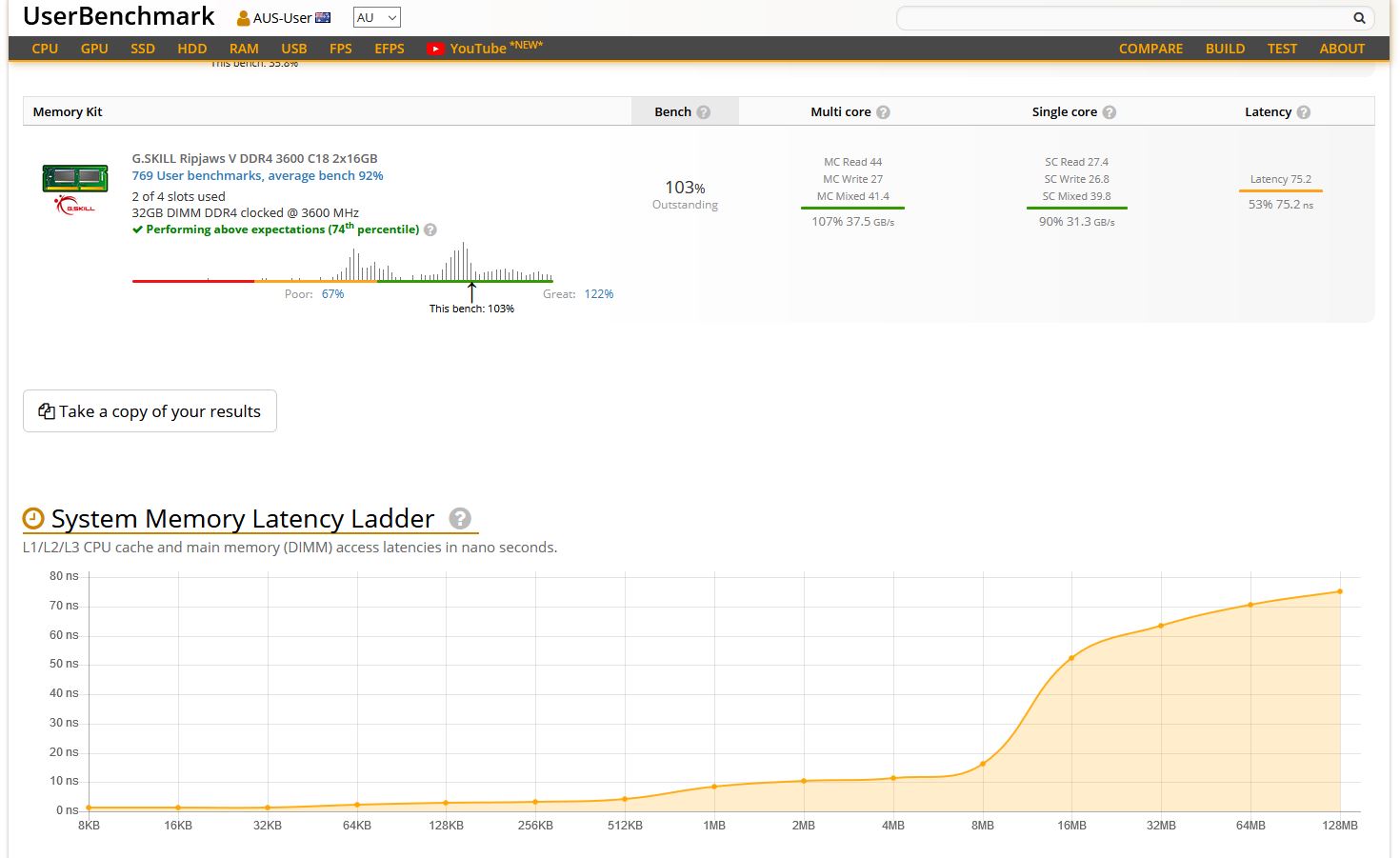Click the 128MB data point on chart

(x=1340, y=591)
